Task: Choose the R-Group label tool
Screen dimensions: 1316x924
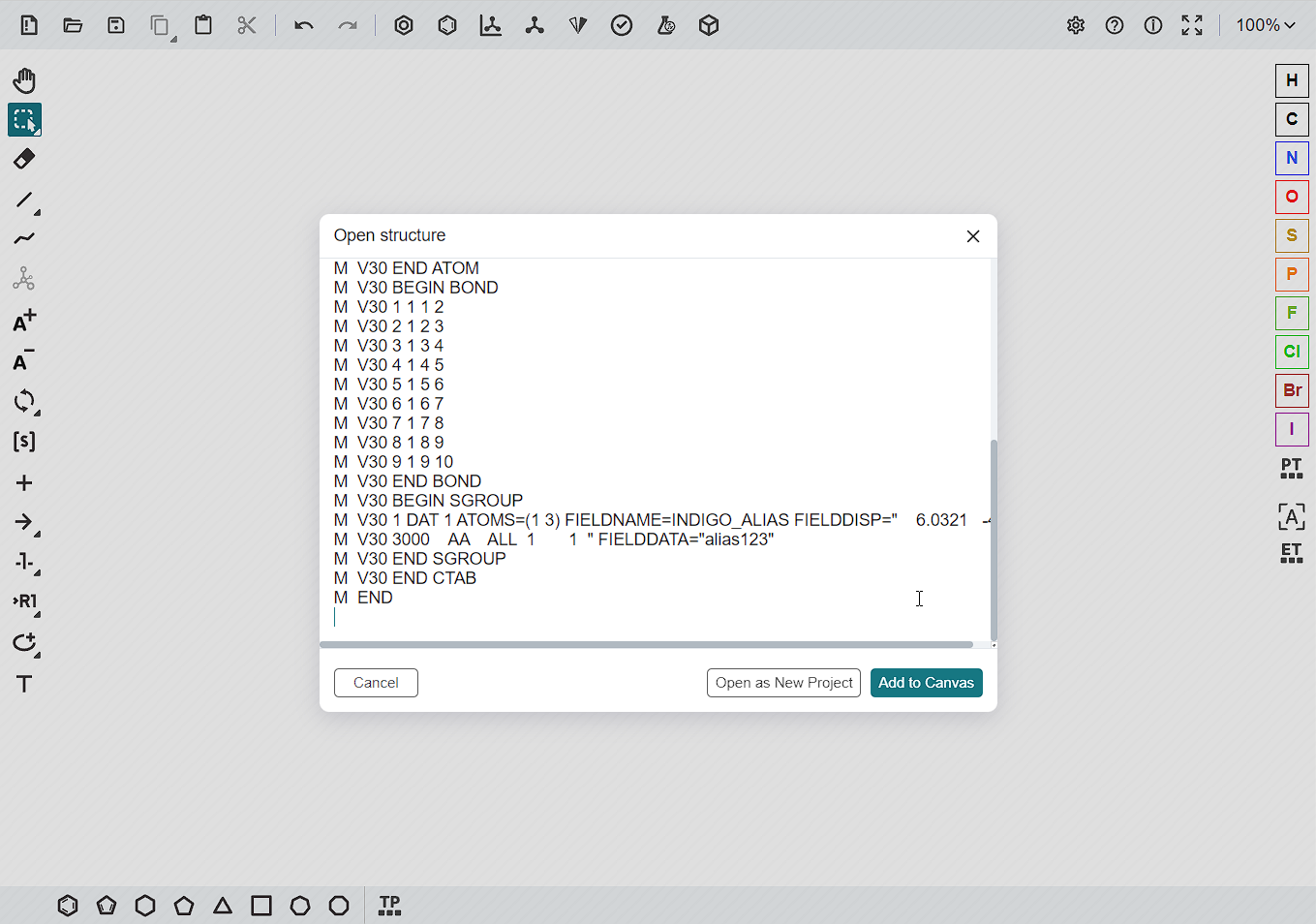Action: [24, 601]
